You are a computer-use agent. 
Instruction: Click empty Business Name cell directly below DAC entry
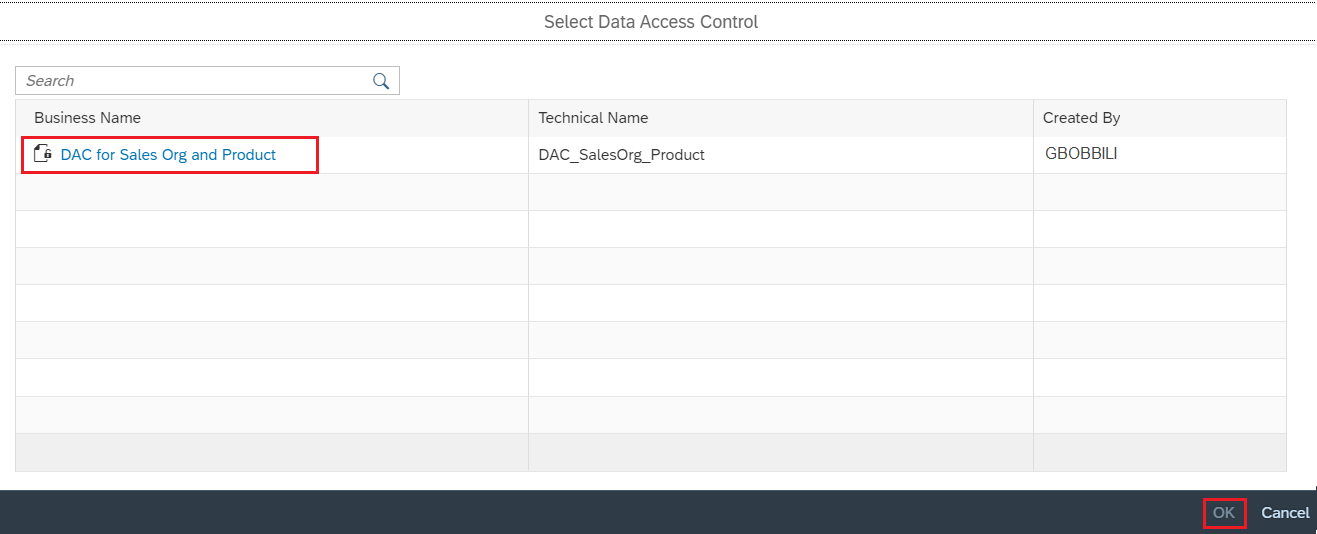pos(272,192)
